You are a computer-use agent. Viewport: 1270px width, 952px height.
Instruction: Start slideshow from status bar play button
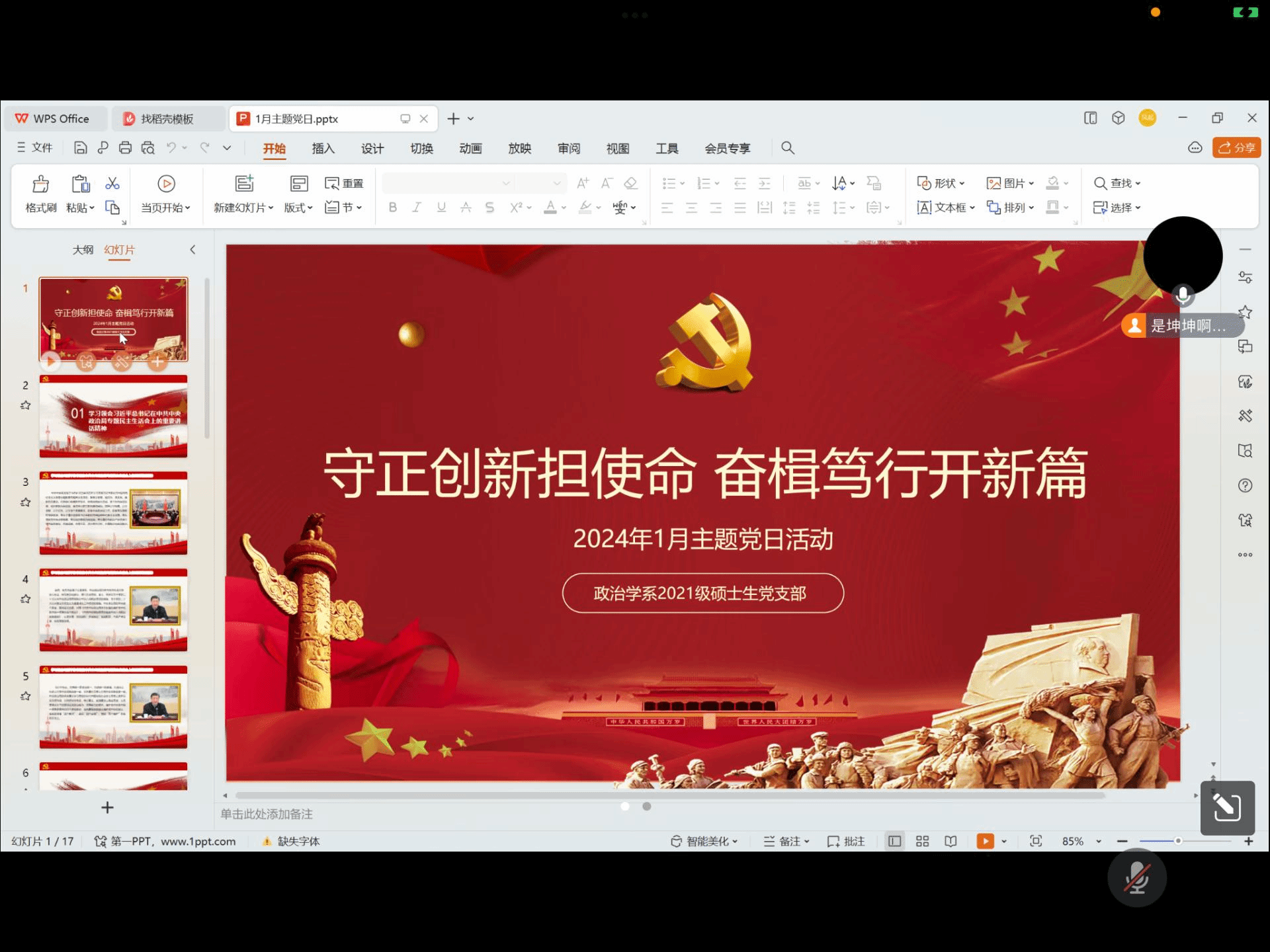click(985, 841)
